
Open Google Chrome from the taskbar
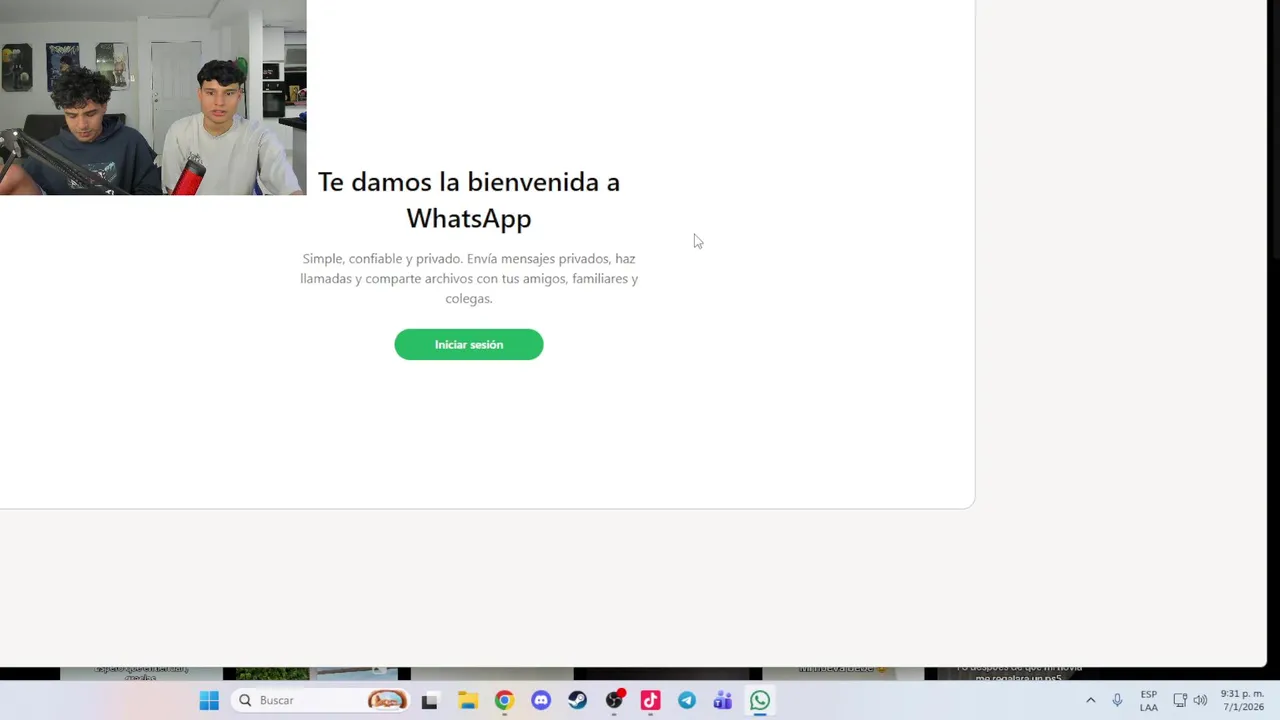[x=504, y=700]
